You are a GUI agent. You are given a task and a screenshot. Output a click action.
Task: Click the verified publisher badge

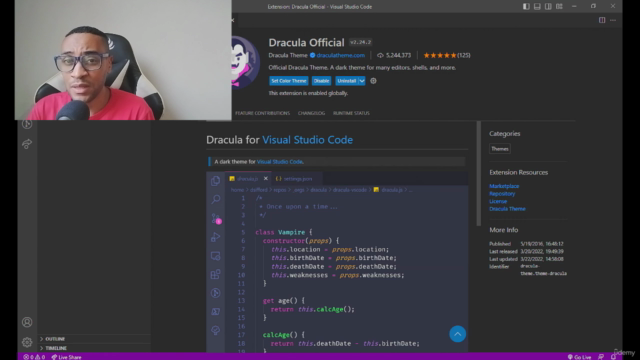[x=312, y=55]
